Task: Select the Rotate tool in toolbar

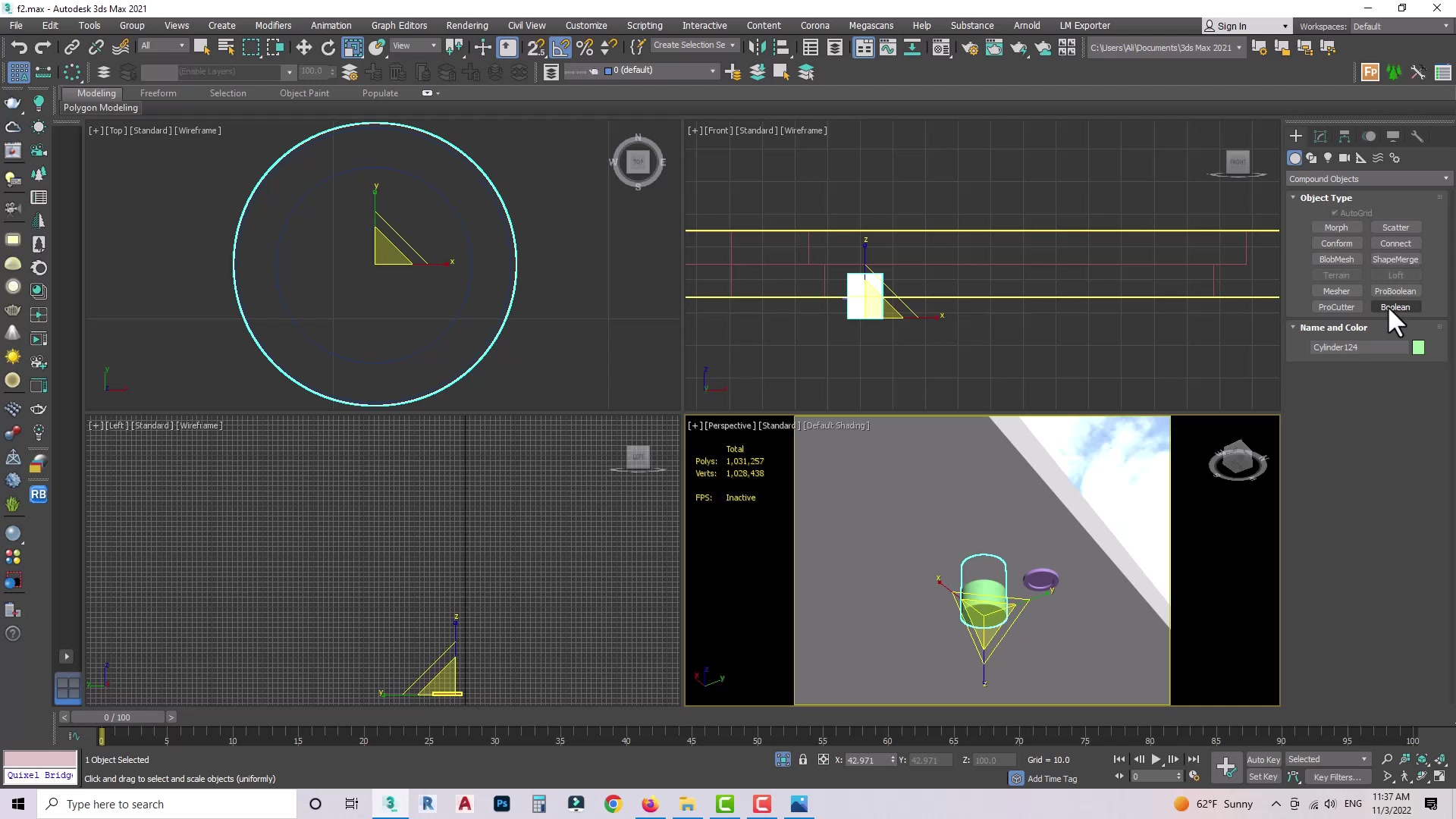Action: (328, 48)
